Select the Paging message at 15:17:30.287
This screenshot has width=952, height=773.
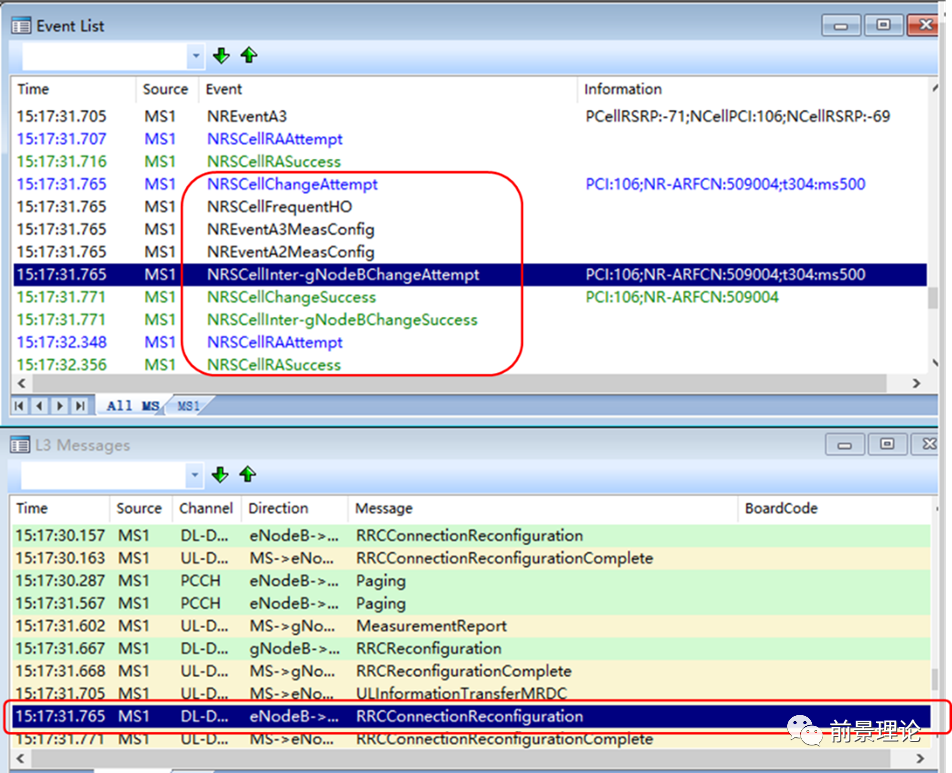coord(471,581)
